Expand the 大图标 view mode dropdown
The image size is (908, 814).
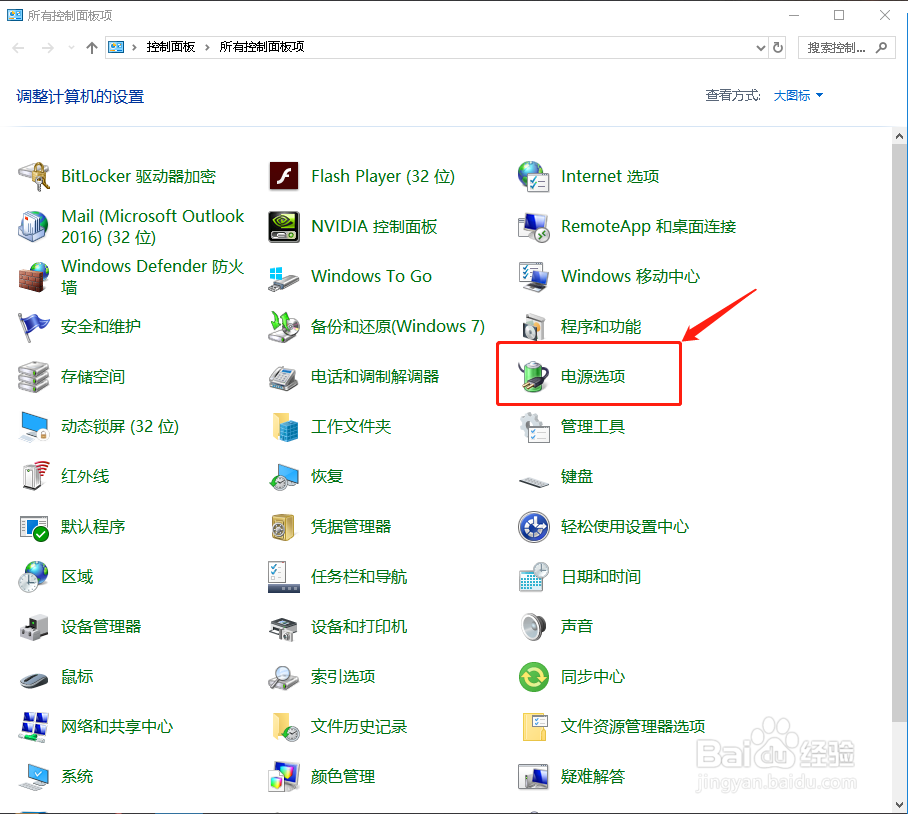click(799, 96)
